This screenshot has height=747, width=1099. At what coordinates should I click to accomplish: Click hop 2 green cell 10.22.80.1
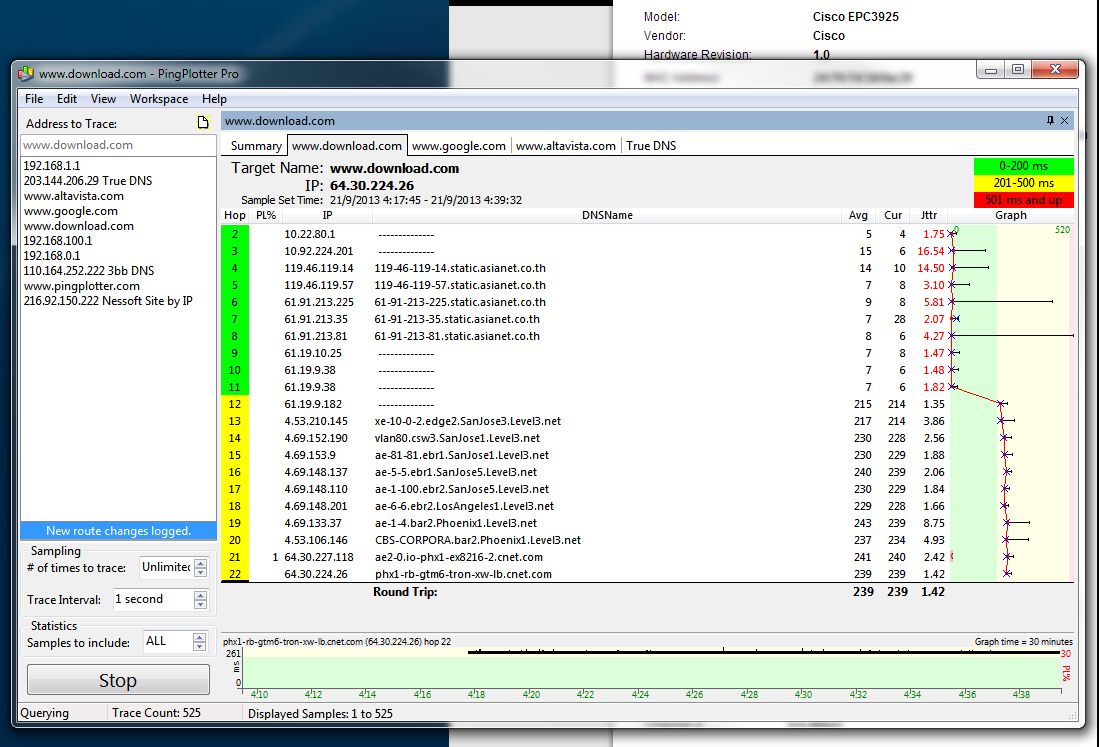tap(235, 234)
